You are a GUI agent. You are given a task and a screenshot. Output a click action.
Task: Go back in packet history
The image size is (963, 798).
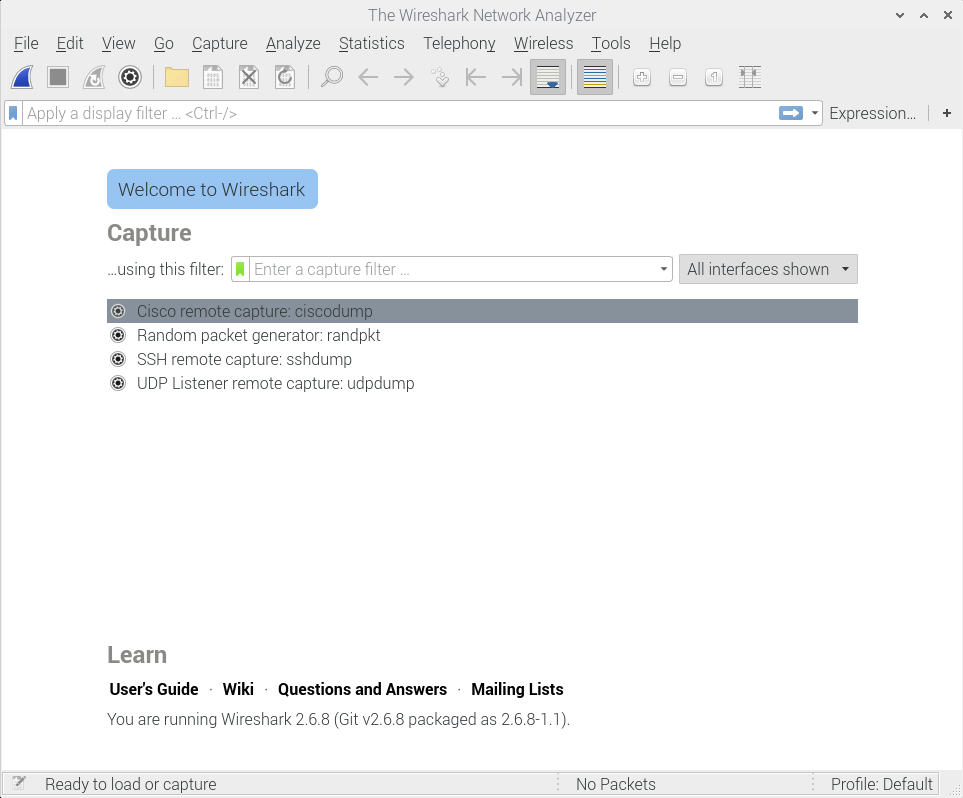368,77
